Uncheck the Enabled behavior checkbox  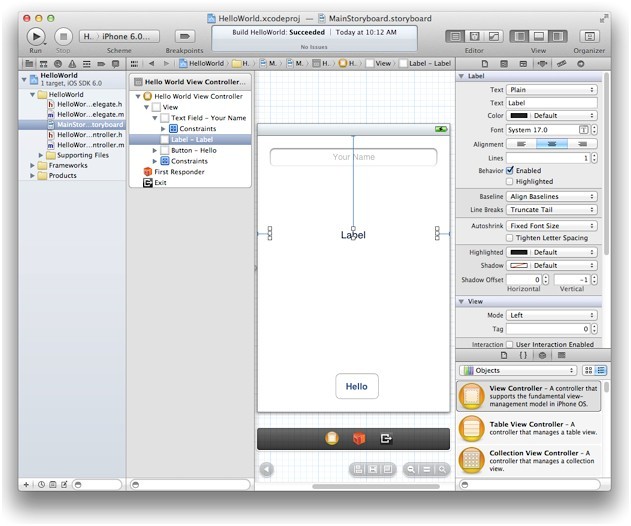point(510,170)
